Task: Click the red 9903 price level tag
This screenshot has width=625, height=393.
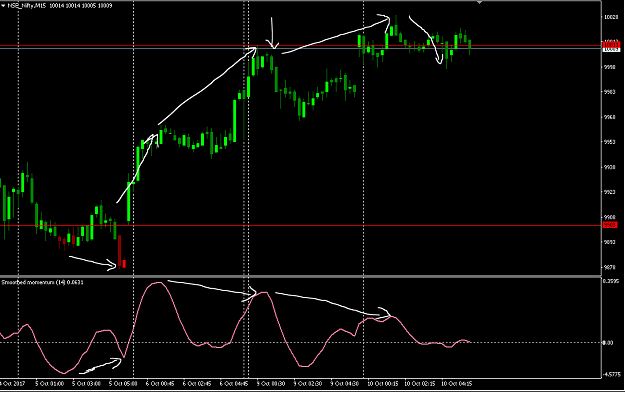Action: 610,226
